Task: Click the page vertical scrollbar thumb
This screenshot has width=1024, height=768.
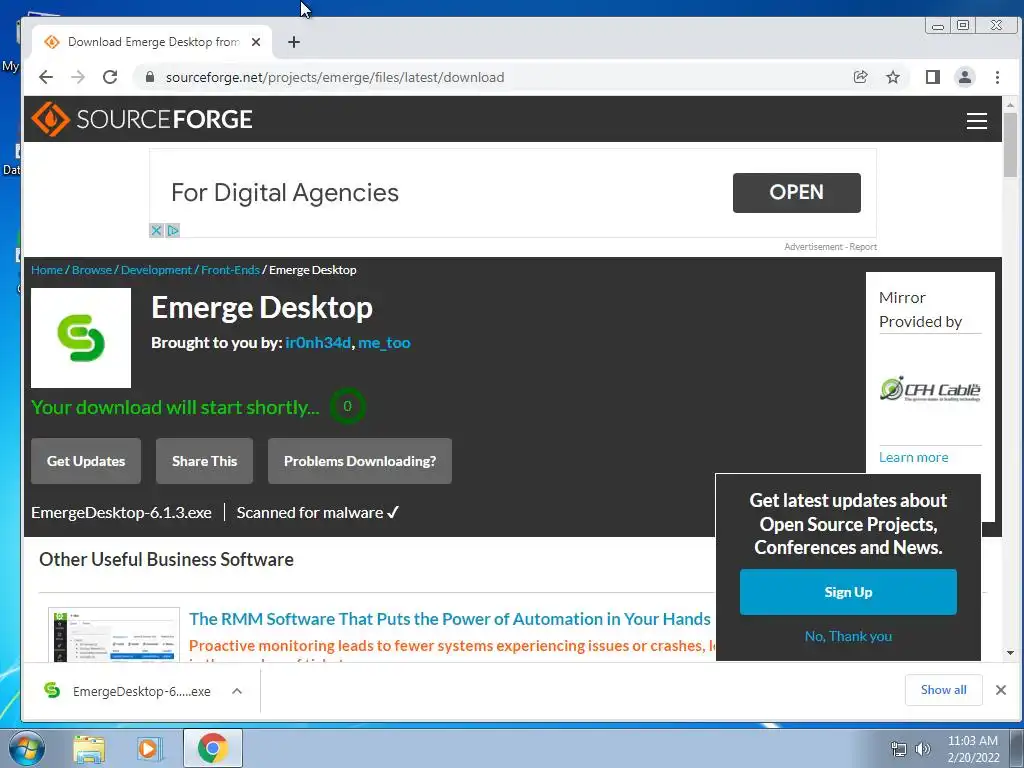Action: 1010,144
